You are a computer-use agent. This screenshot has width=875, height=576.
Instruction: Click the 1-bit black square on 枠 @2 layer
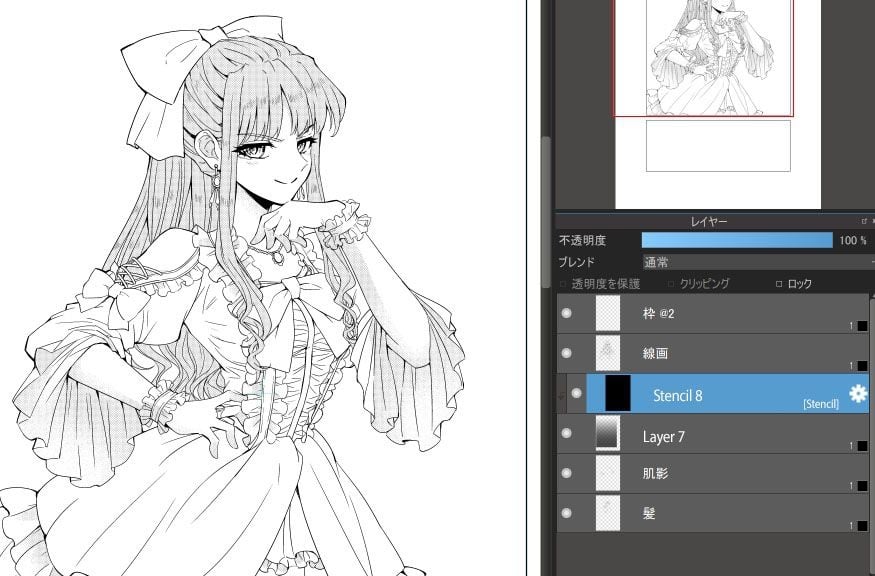862,326
